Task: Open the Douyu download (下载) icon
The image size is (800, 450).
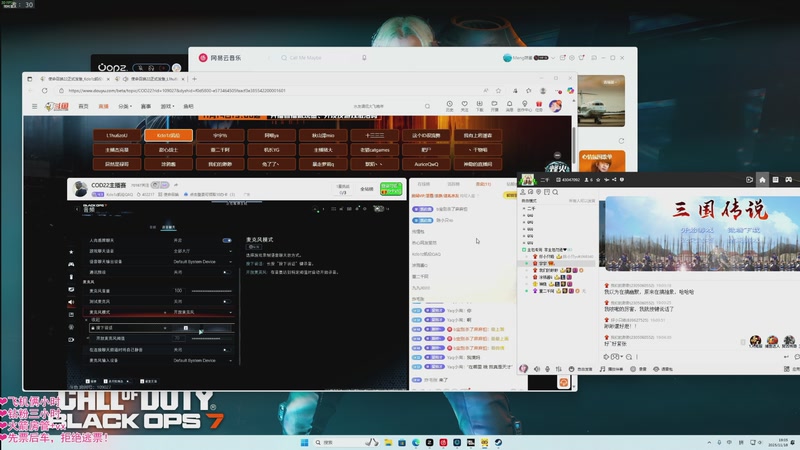Action: tap(479, 106)
